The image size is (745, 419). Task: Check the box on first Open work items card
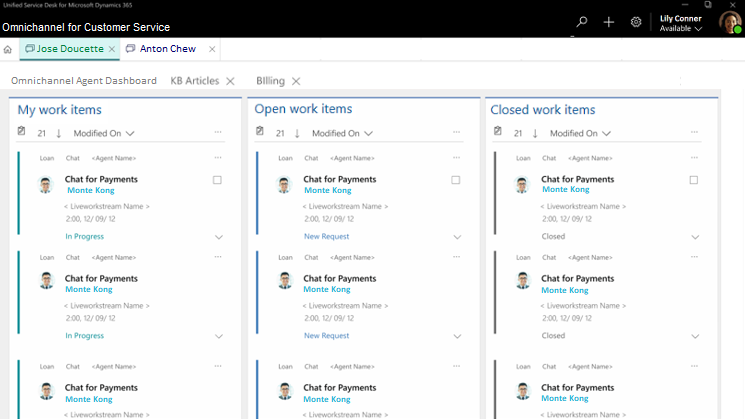coord(456,180)
